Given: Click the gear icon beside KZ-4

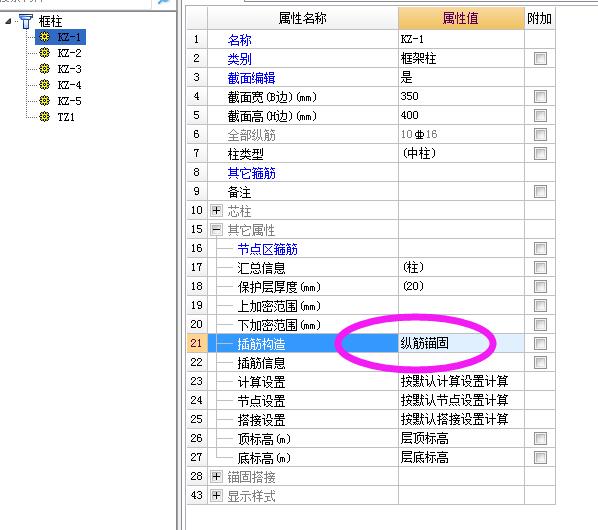Looking at the screenshot, I should [x=44, y=85].
